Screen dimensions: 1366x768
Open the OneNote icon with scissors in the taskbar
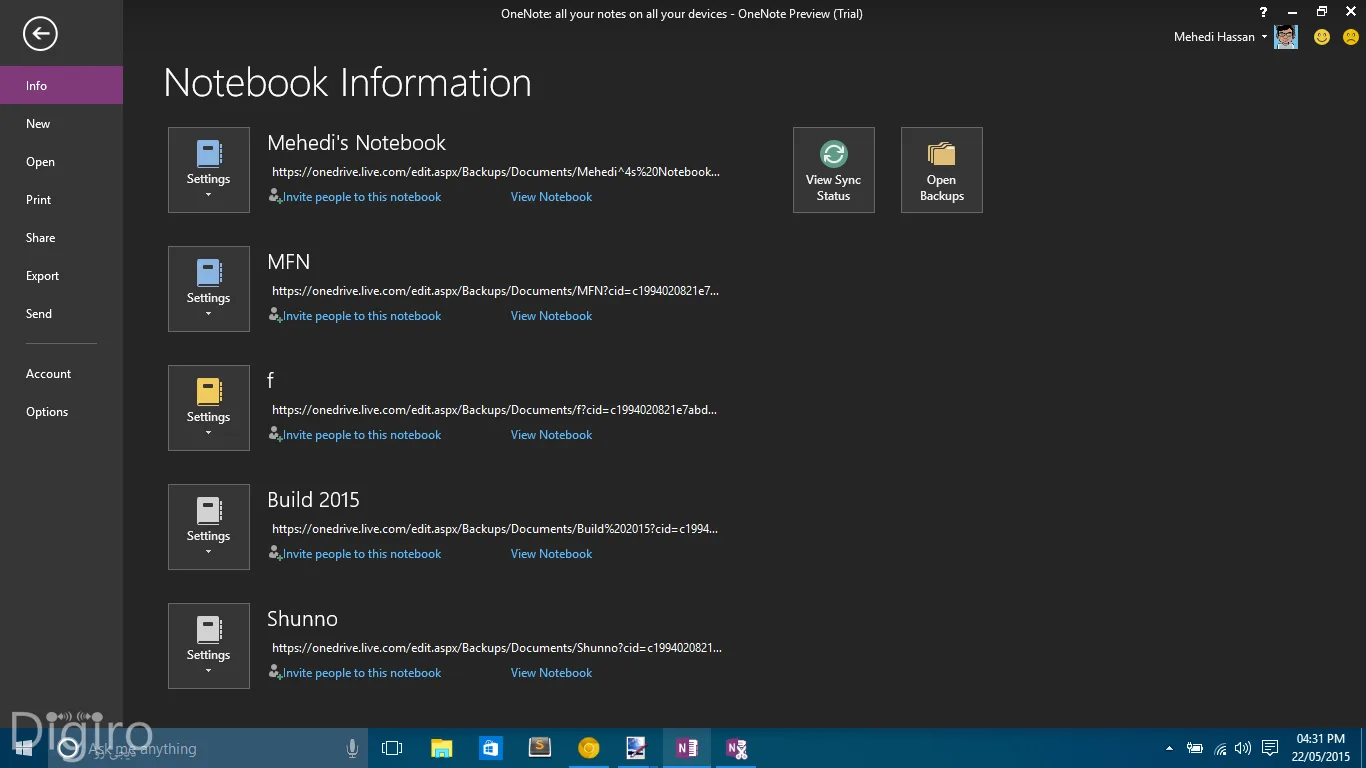(x=736, y=748)
